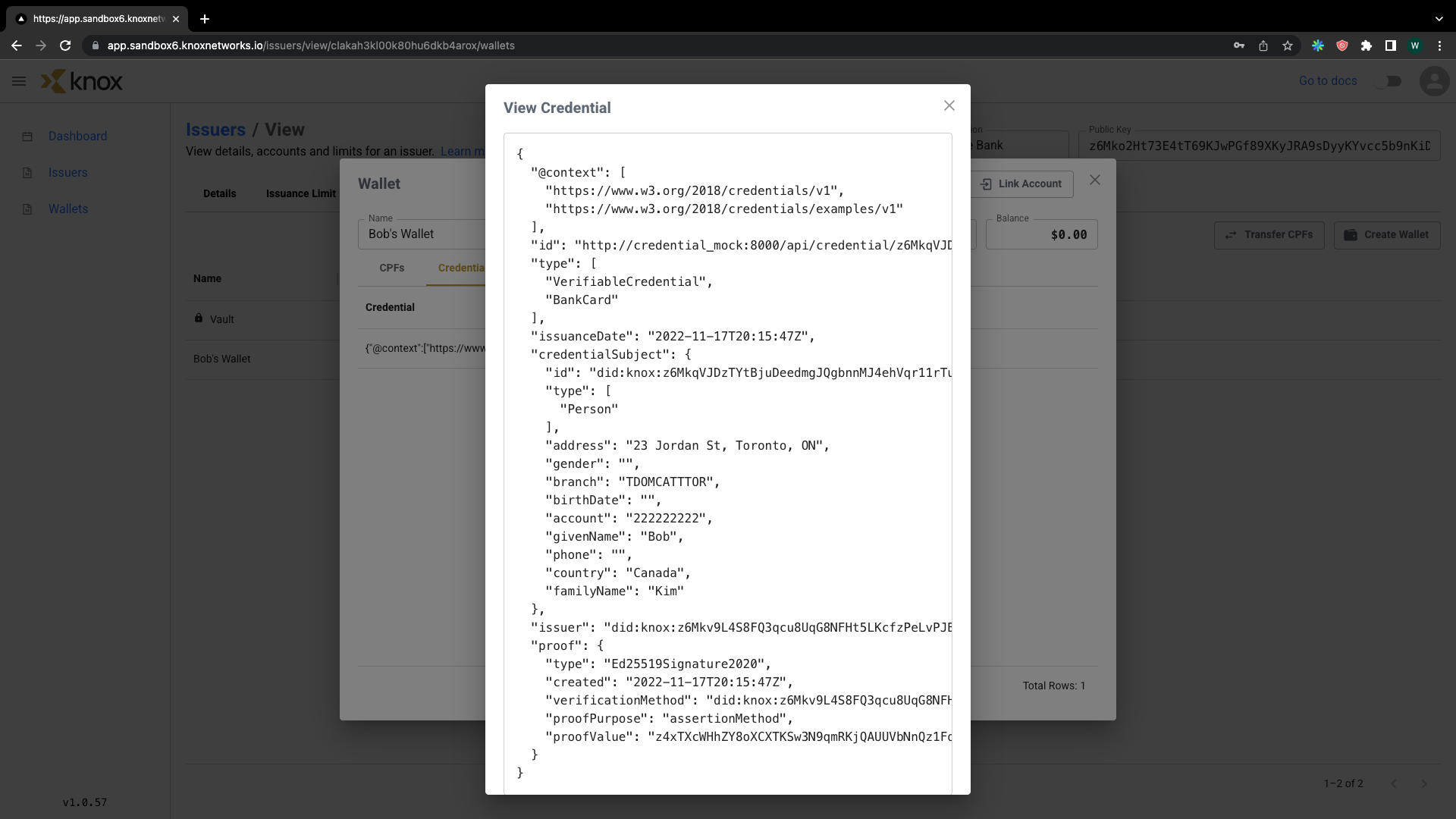
Task: Go to next page of wallets
Action: pos(1423,783)
